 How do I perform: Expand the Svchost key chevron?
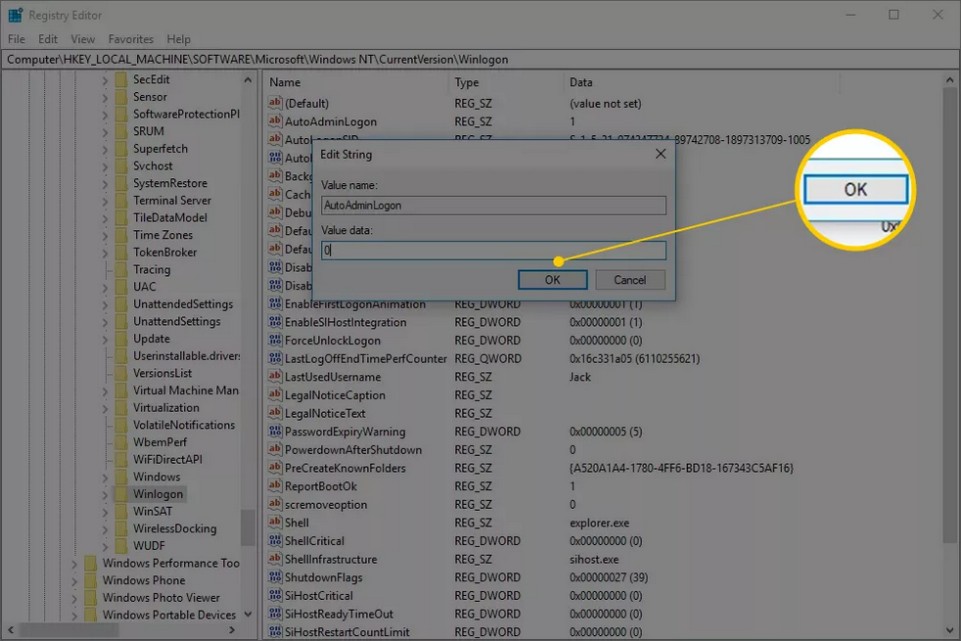tap(105, 166)
